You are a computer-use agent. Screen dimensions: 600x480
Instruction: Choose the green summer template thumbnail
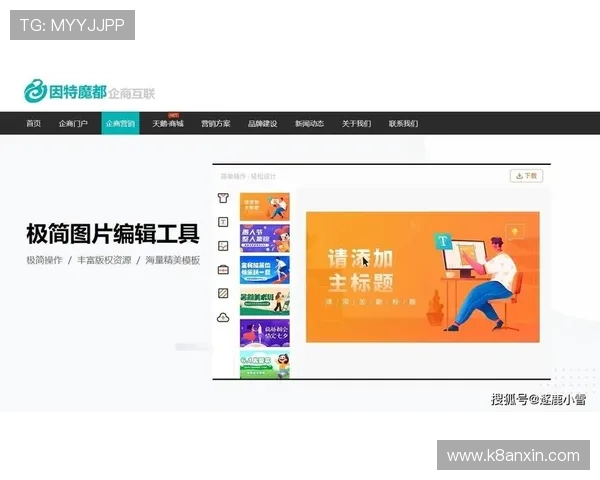tap(265, 302)
